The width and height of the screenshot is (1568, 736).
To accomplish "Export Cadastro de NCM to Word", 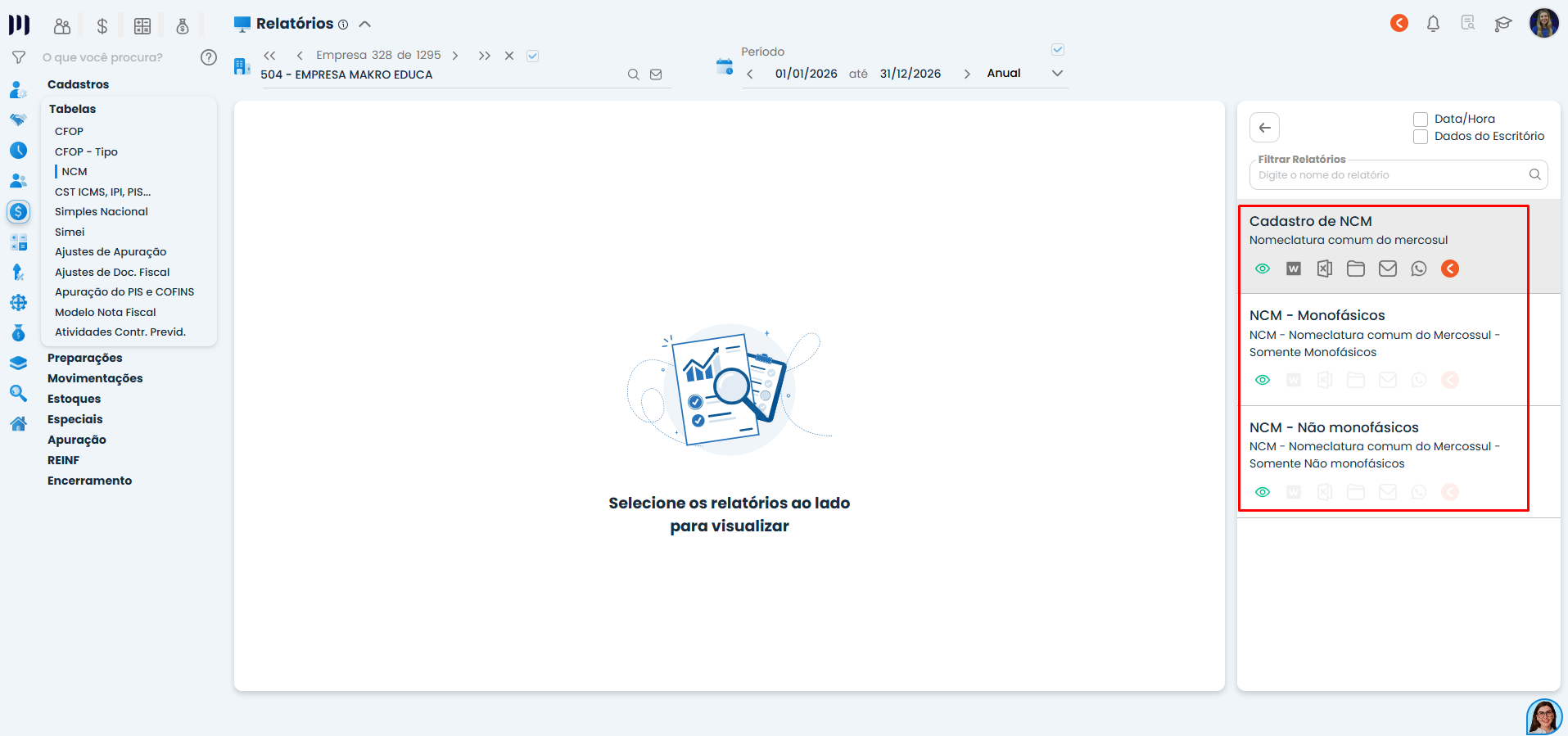I will (x=1293, y=269).
